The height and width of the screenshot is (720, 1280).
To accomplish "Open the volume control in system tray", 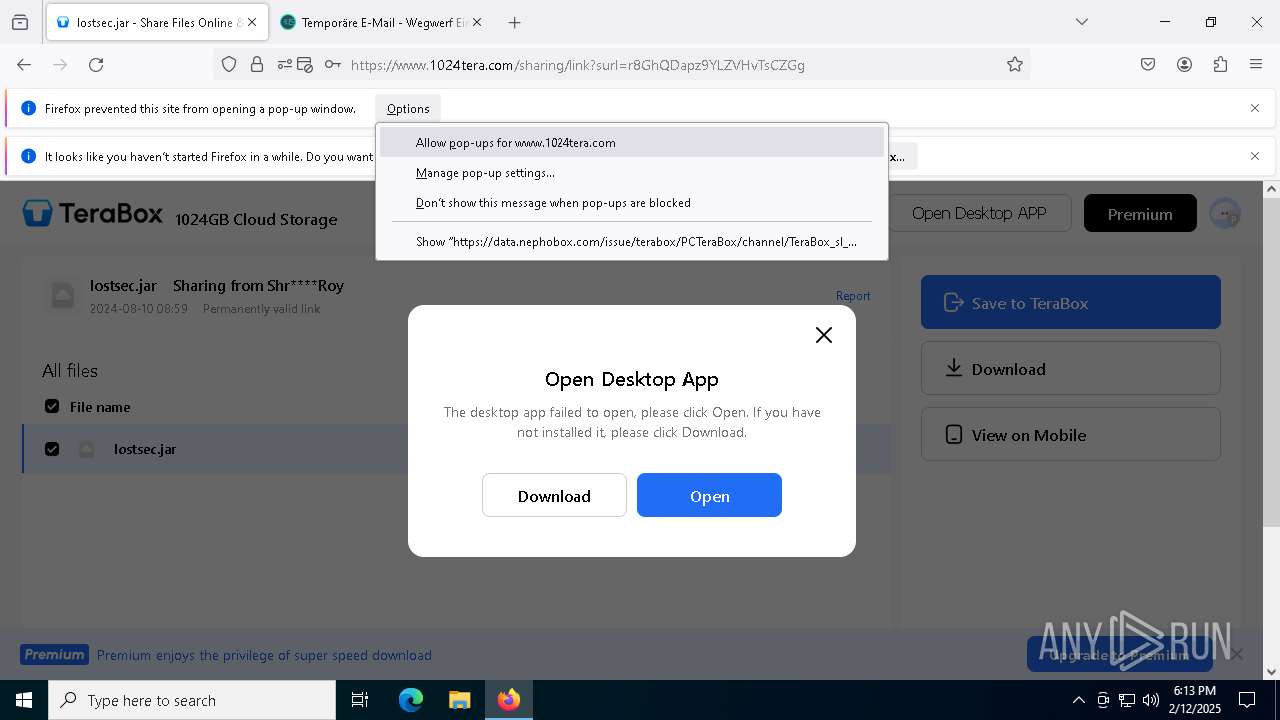I will (x=1151, y=700).
